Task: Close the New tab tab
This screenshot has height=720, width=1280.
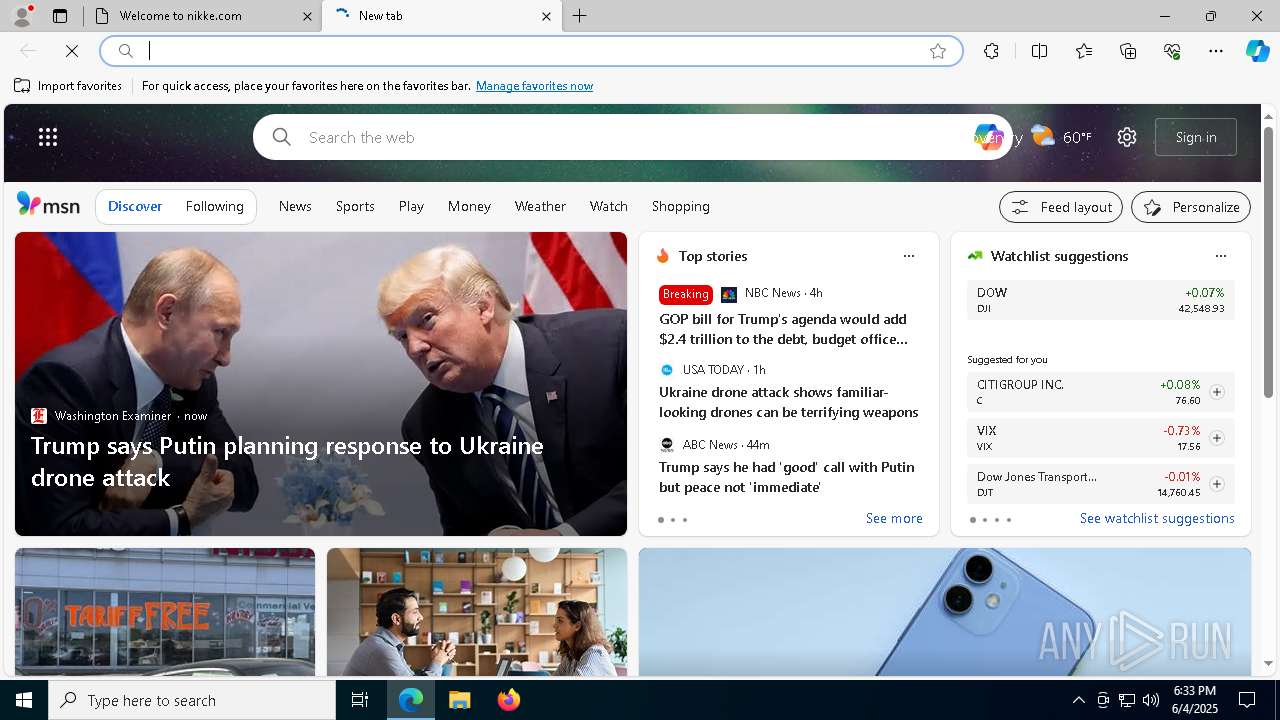Action: tap(546, 16)
